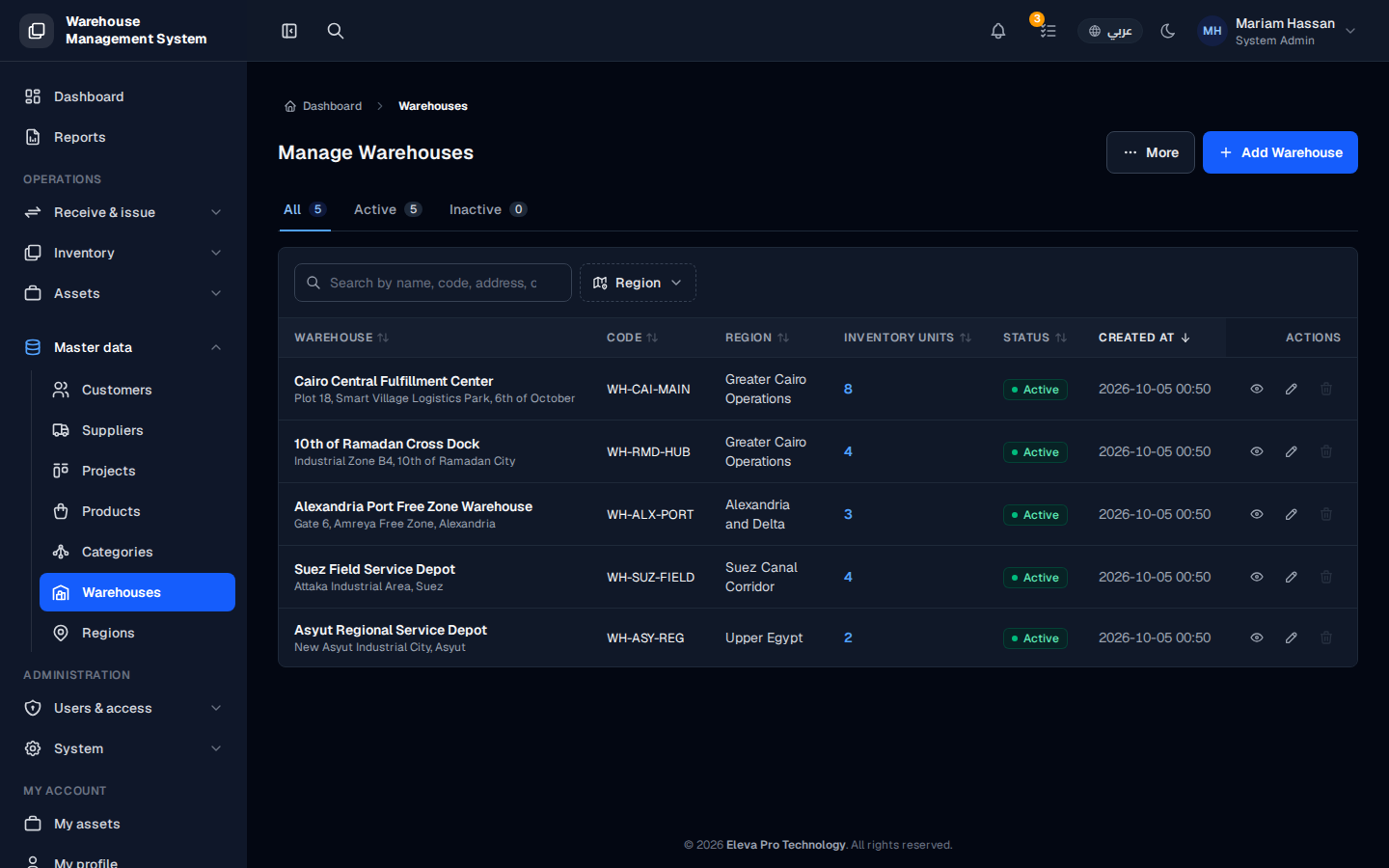Switch to Active tab

click(x=388, y=209)
